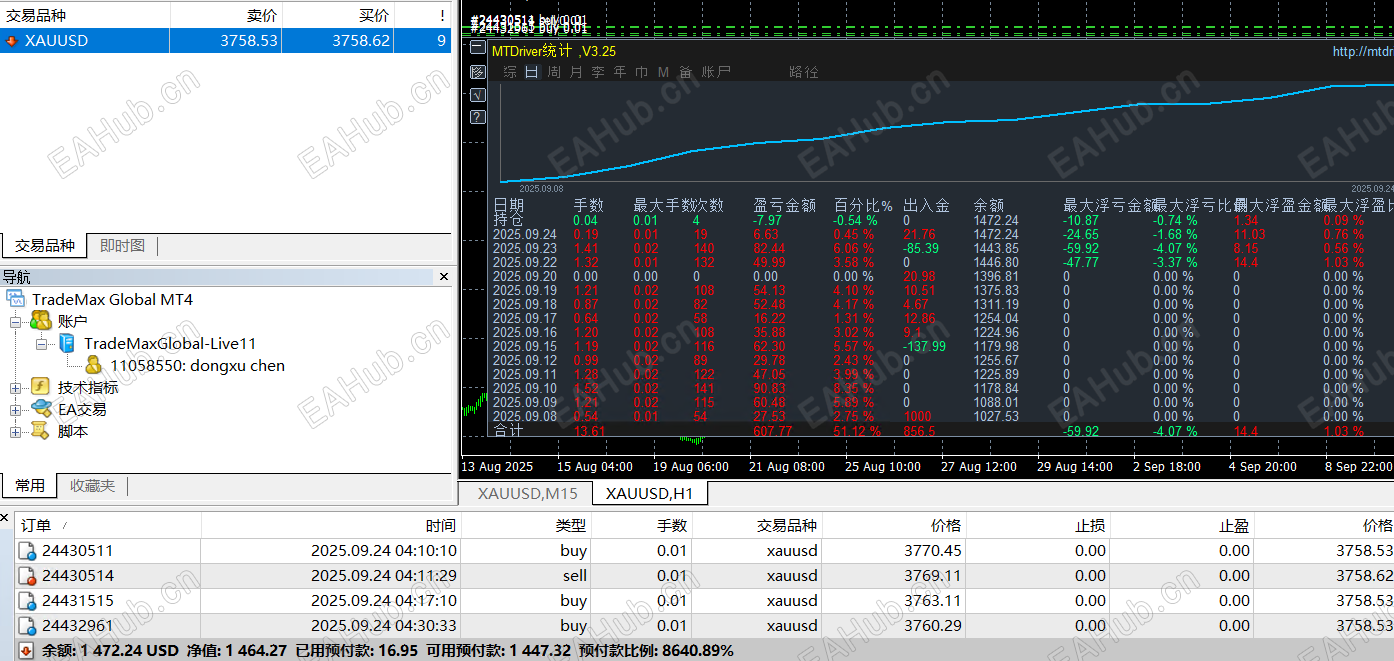The height and width of the screenshot is (661, 1394).
Task: Click the chart icon beside the MTDriver tabs
Action: [478, 72]
